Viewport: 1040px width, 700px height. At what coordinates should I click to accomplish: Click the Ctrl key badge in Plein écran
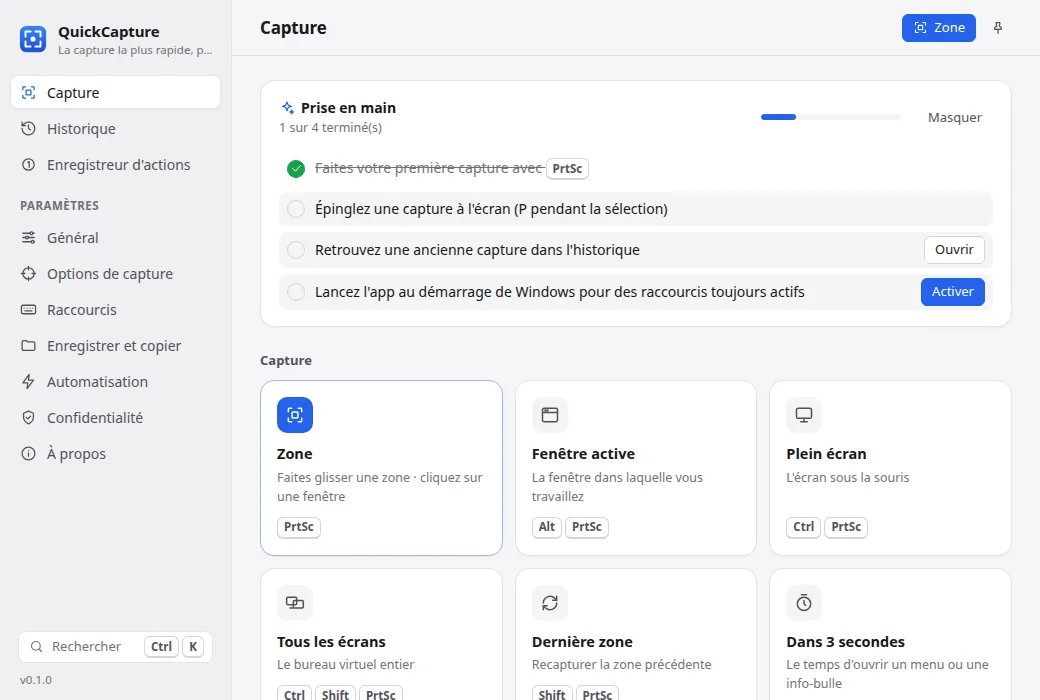point(803,527)
